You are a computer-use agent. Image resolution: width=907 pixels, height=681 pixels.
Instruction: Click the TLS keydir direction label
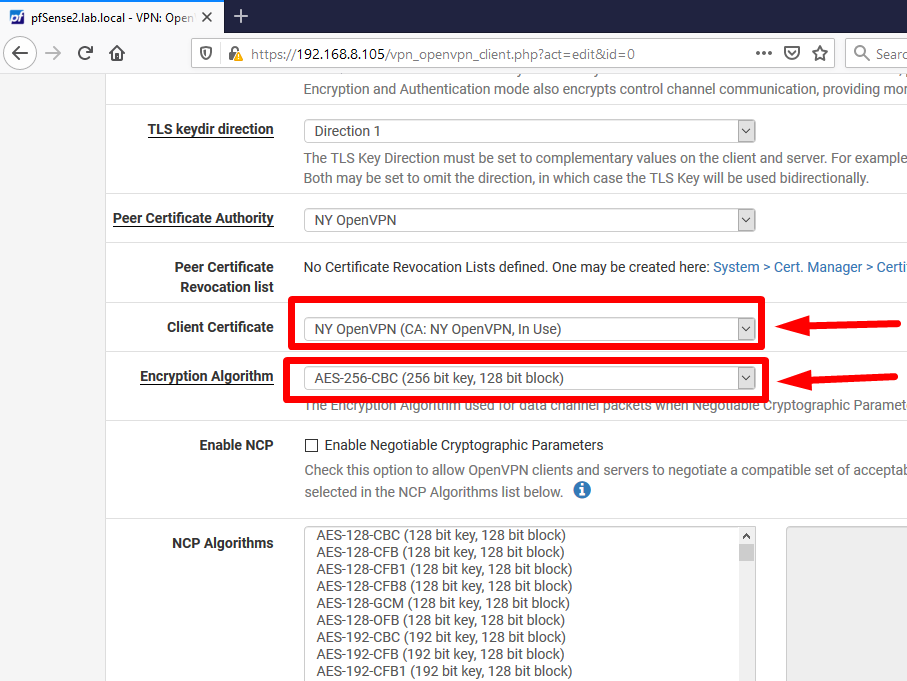click(x=210, y=129)
